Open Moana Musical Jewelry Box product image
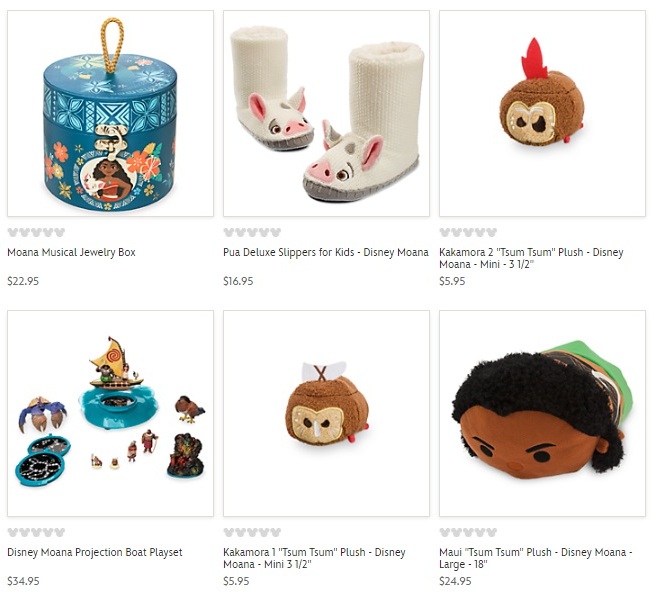This screenshot has height=592, width=663. point(110,114)
